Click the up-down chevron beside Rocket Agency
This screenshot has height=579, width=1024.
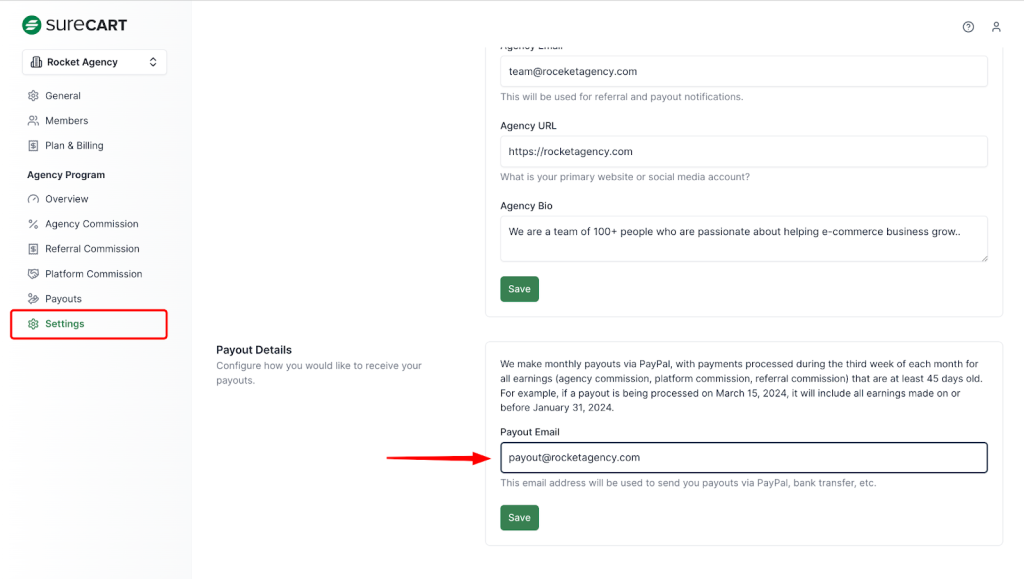[x=153, y=62]
